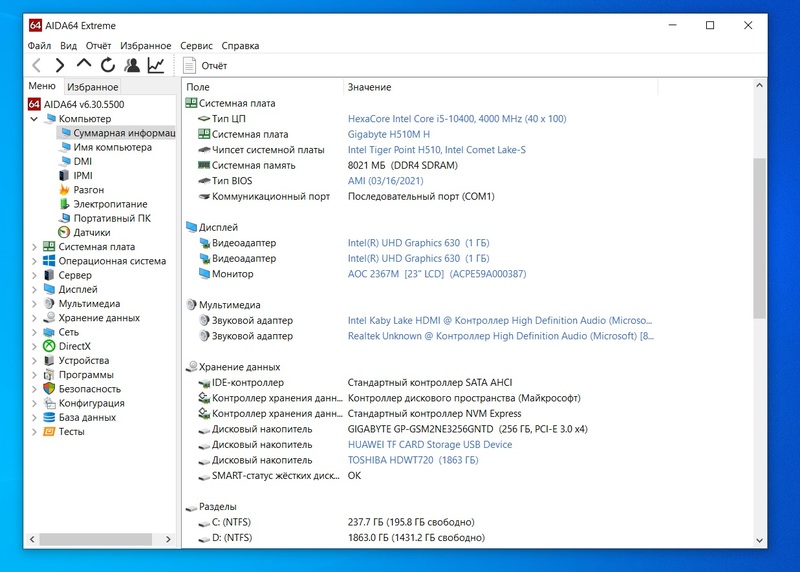Switch to the Меню sidebar tab
This screenshot has height=572, width=800.
42,86
